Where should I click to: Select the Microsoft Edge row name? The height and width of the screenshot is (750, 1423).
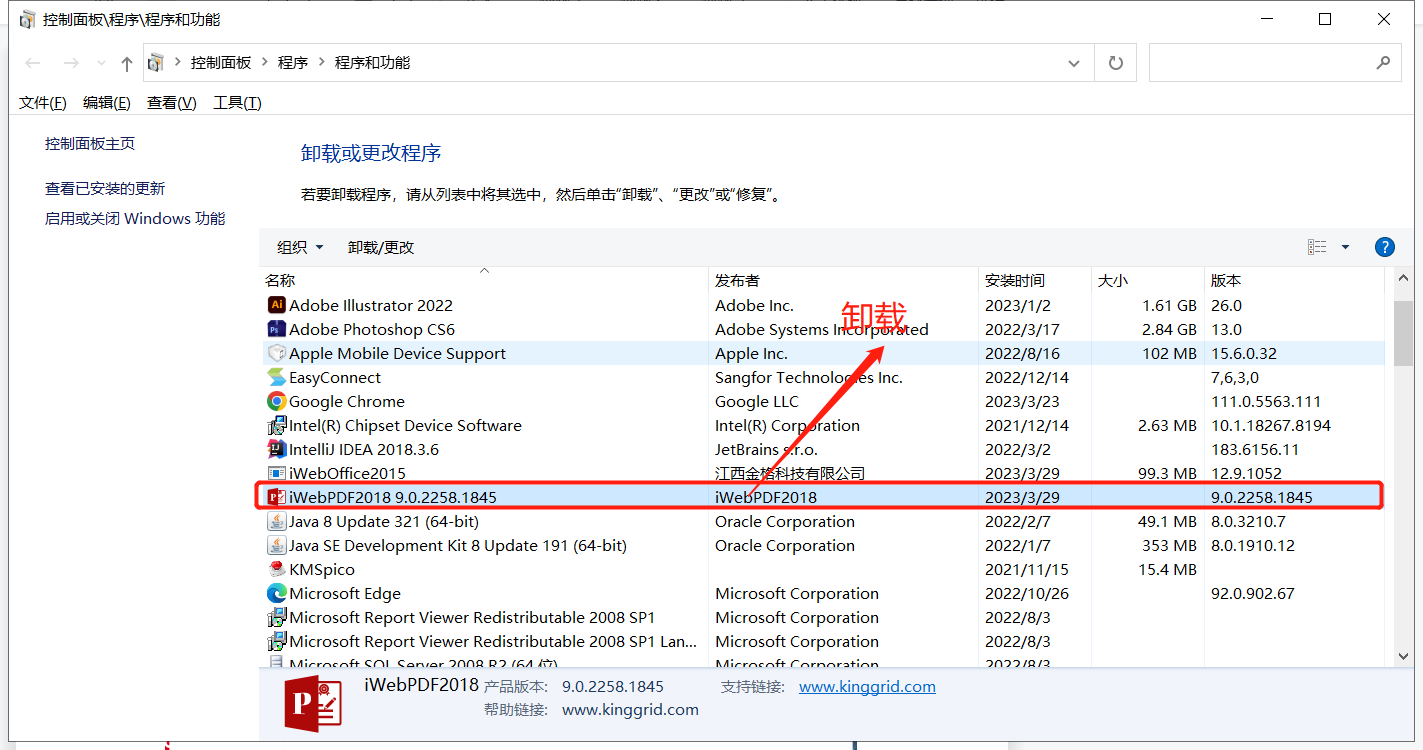coord(345,593)
